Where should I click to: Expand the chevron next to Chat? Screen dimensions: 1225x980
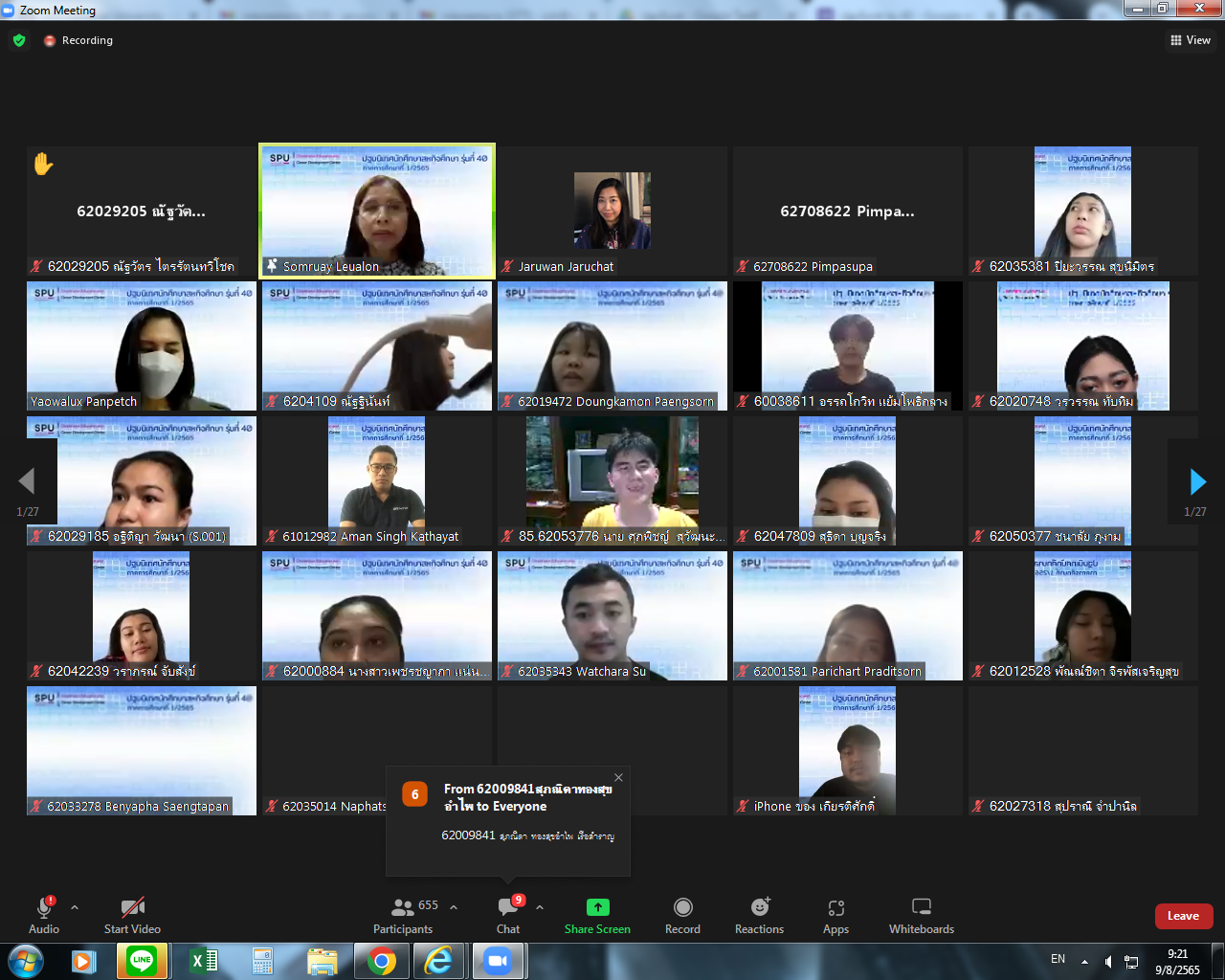(540, 907)
